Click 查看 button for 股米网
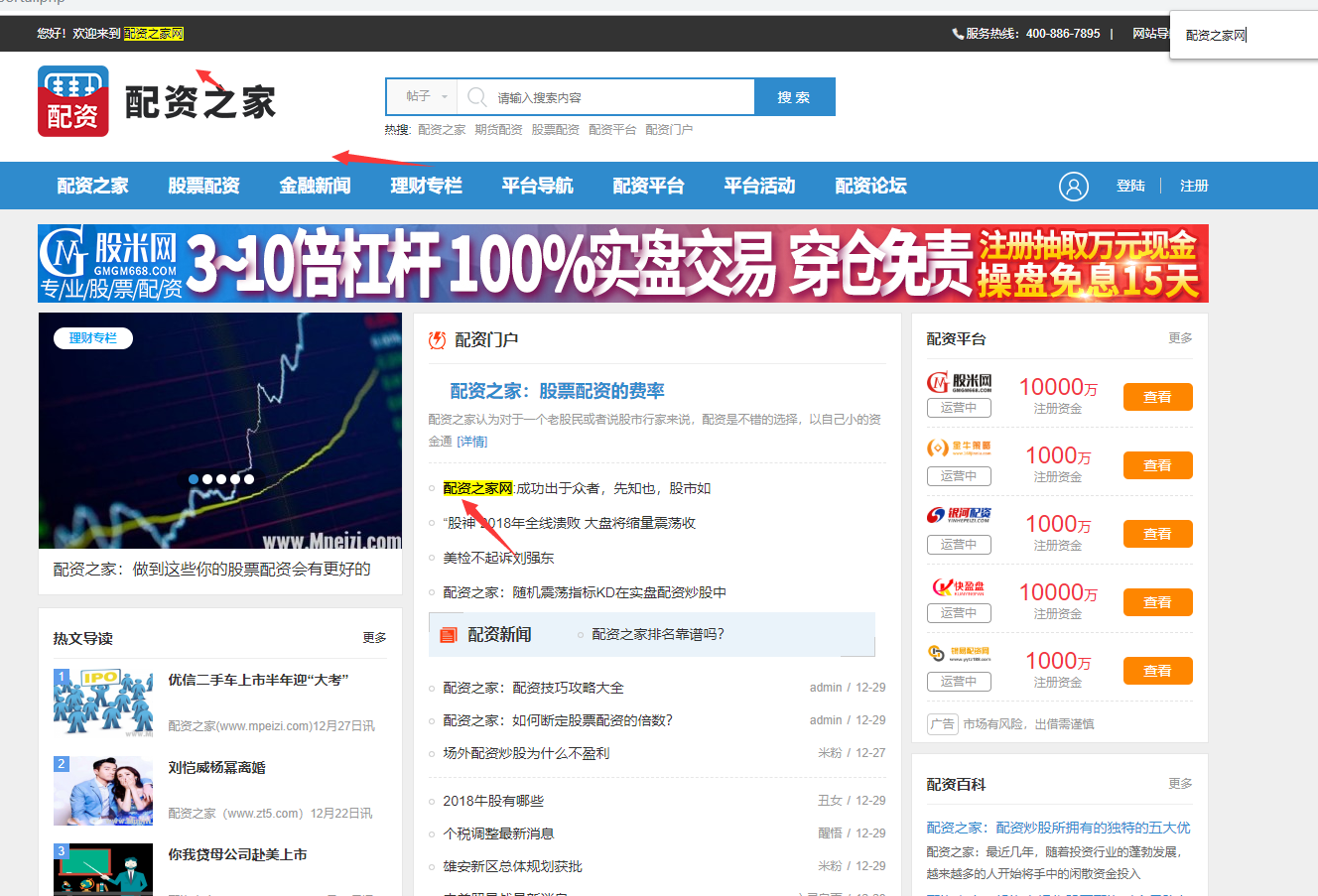Image resolution: width=1318 pixels, height=896 pixels. click(x=1158, y=397)
